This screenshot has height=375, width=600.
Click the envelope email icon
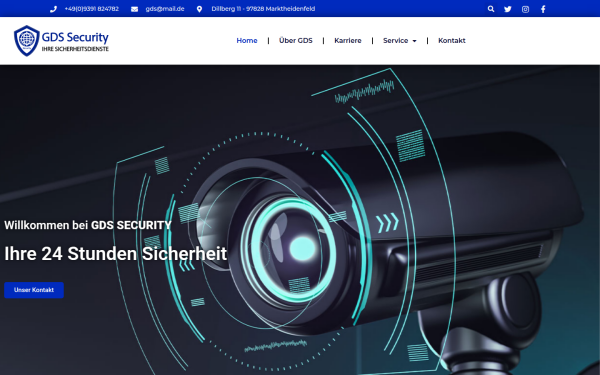pyautogui.click(x=134, y=9)
